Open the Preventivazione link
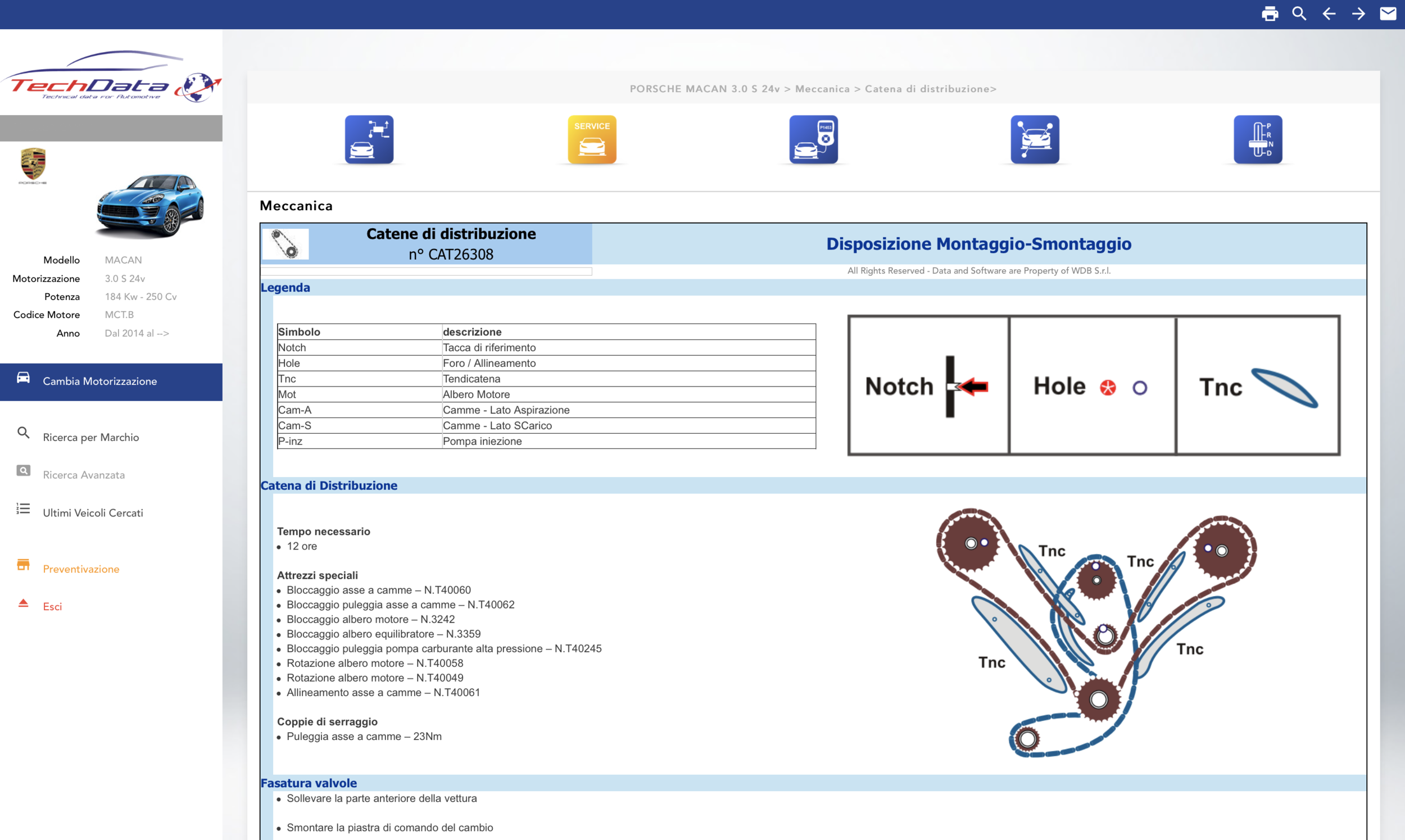Screen dimensions: 1405x840 (x=81, y=569)
